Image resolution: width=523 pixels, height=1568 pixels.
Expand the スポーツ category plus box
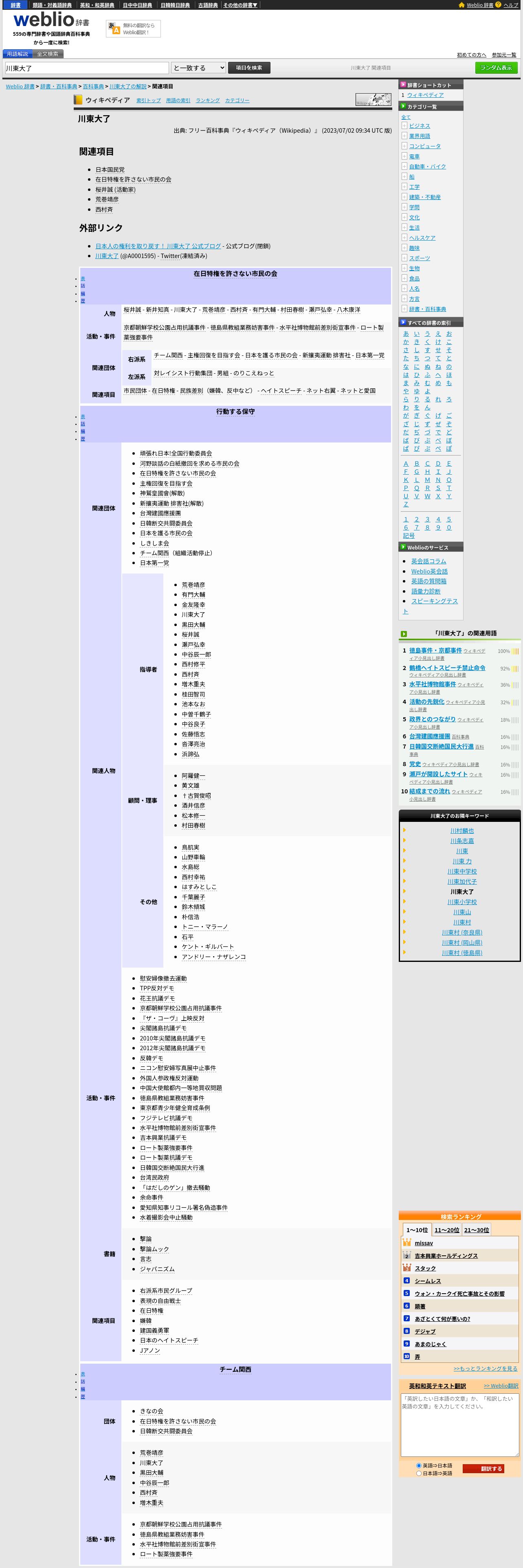click(x=404, y=258)
